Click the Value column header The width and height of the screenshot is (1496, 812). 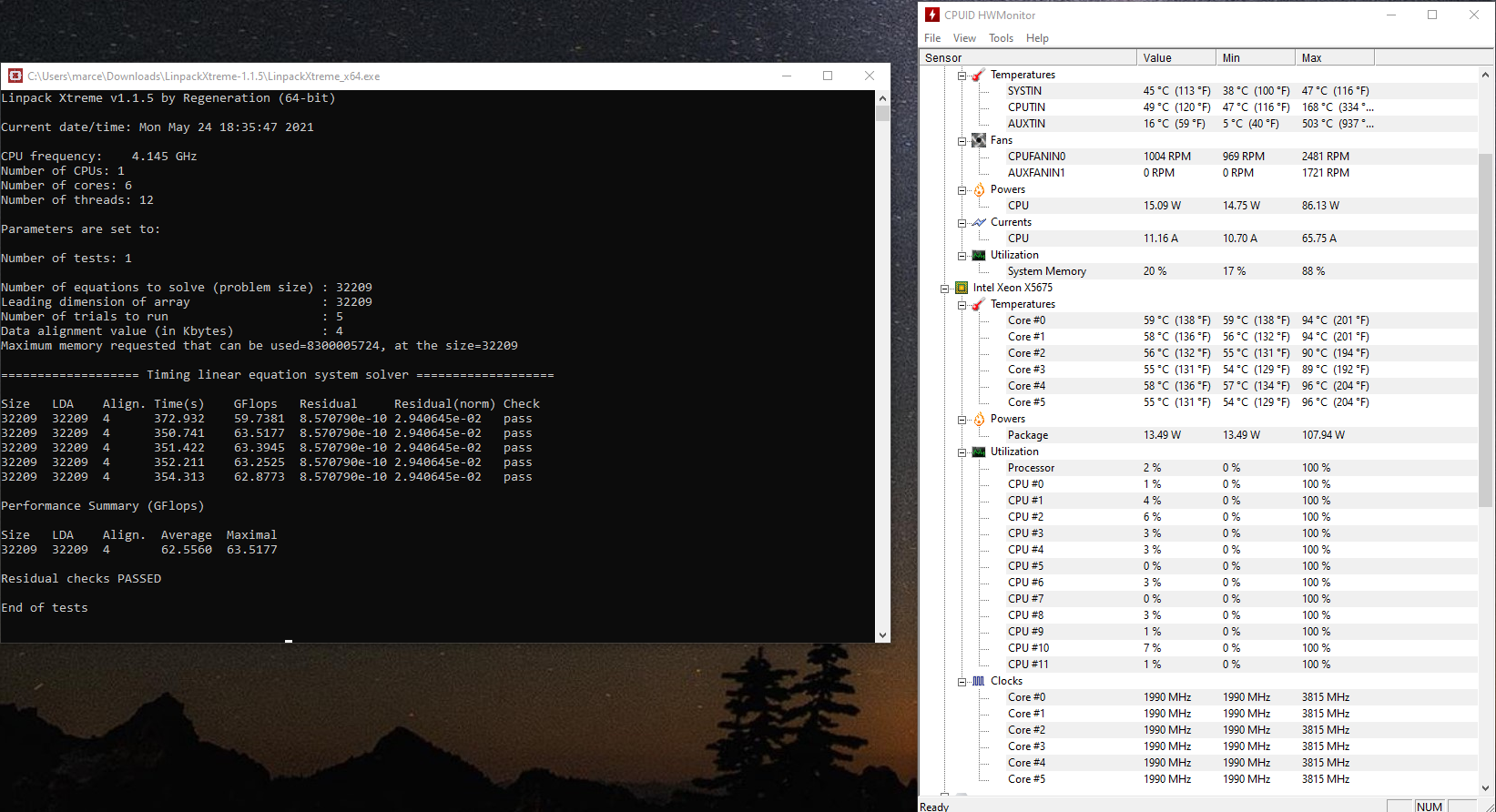1176,57
